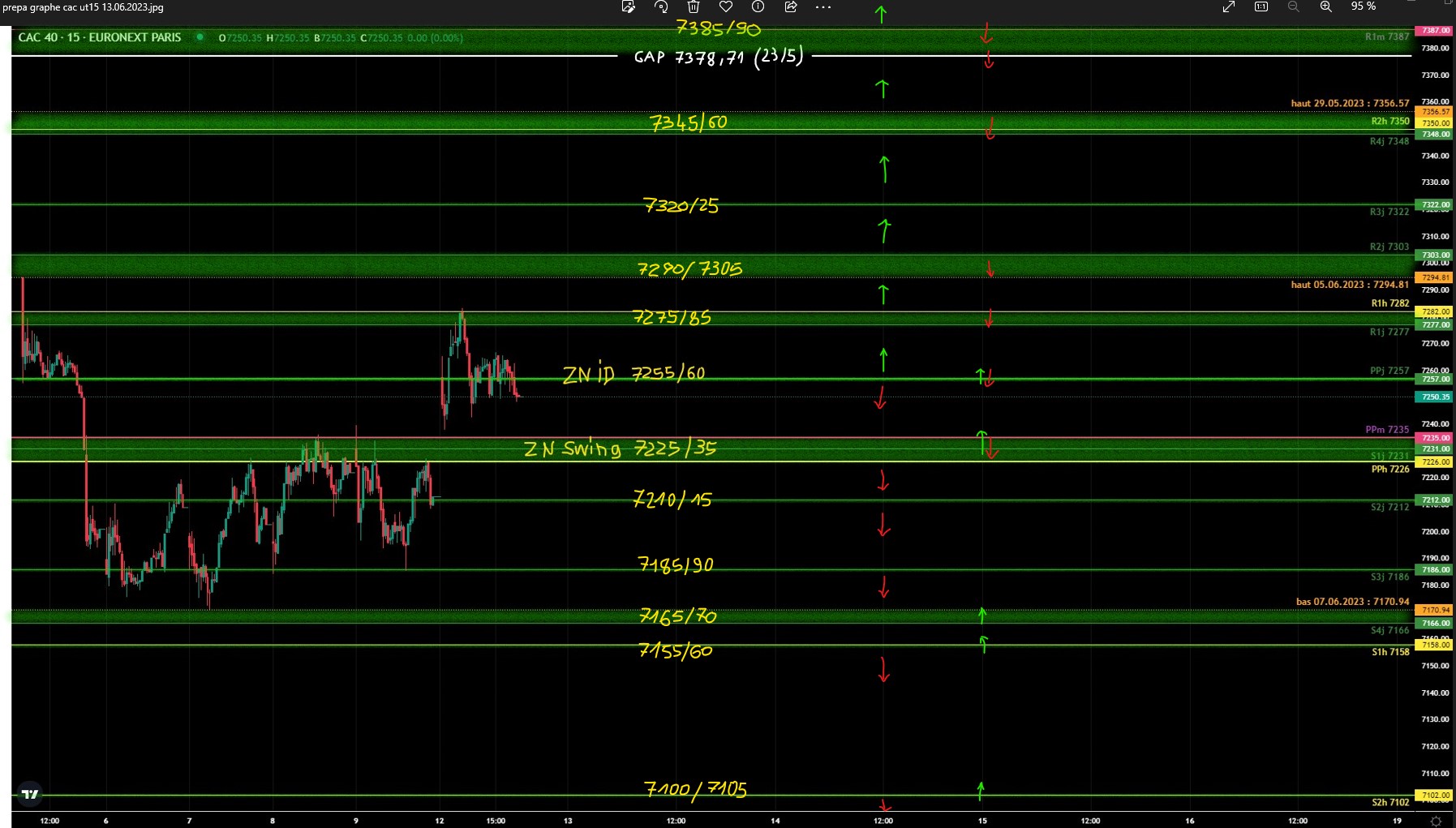
Task: Click the 7356.57 orange price tag
Action: [x=1435, y=112]
